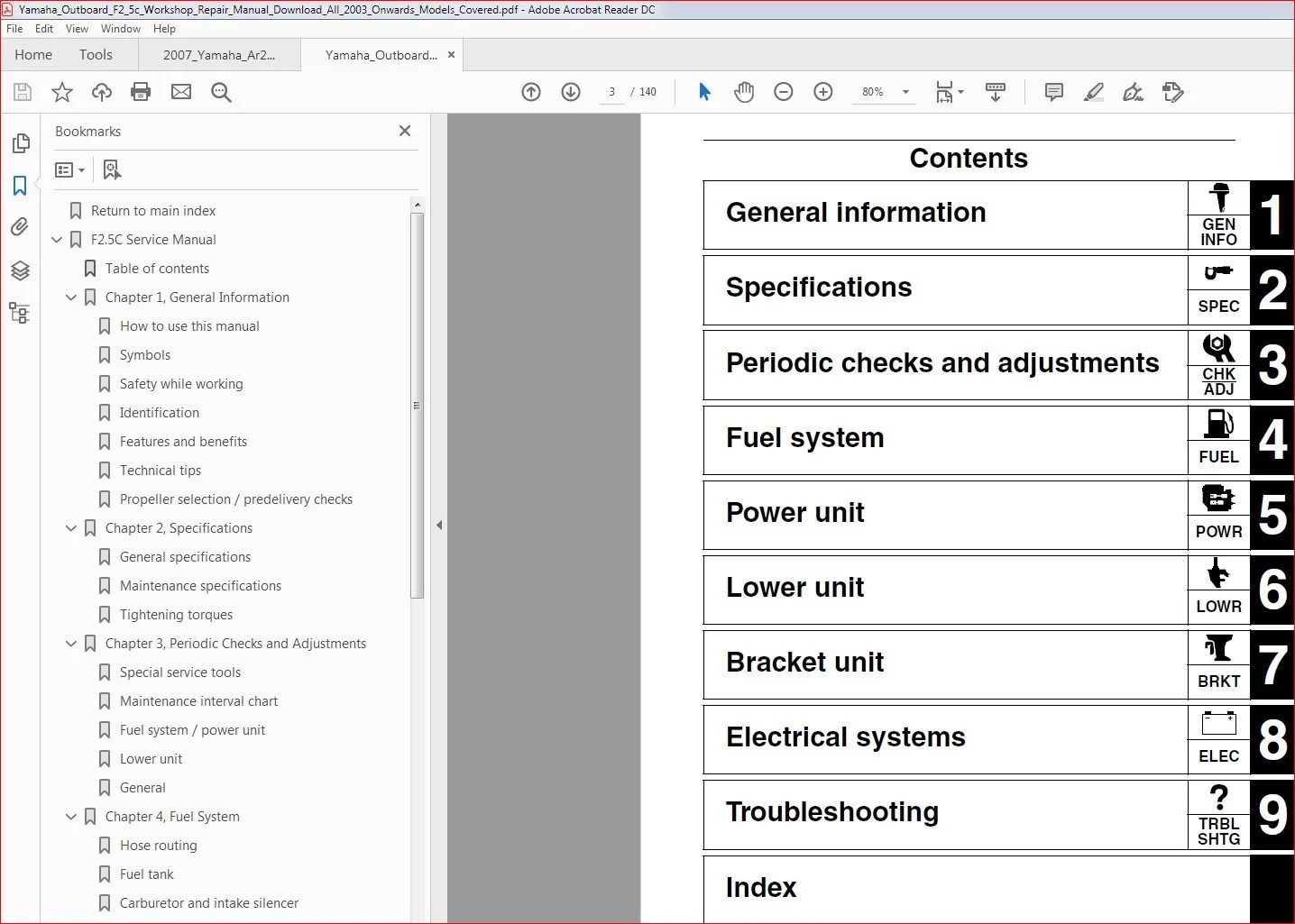Image resolution: width=1295 pixels, height=924 pixels.
Task: Go to How to use this manual
Action: pyautogui.click(x=189, y=326)
